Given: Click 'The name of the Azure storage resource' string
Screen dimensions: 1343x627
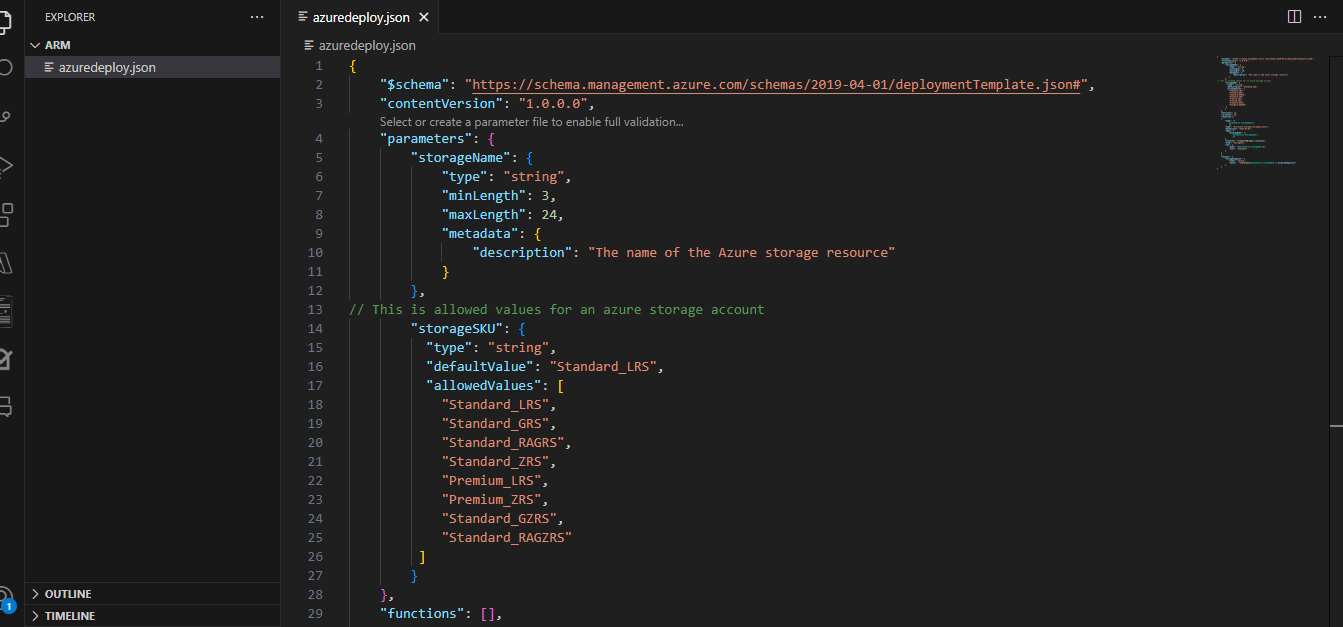Looking at the screenshot, I should [741, 253].
